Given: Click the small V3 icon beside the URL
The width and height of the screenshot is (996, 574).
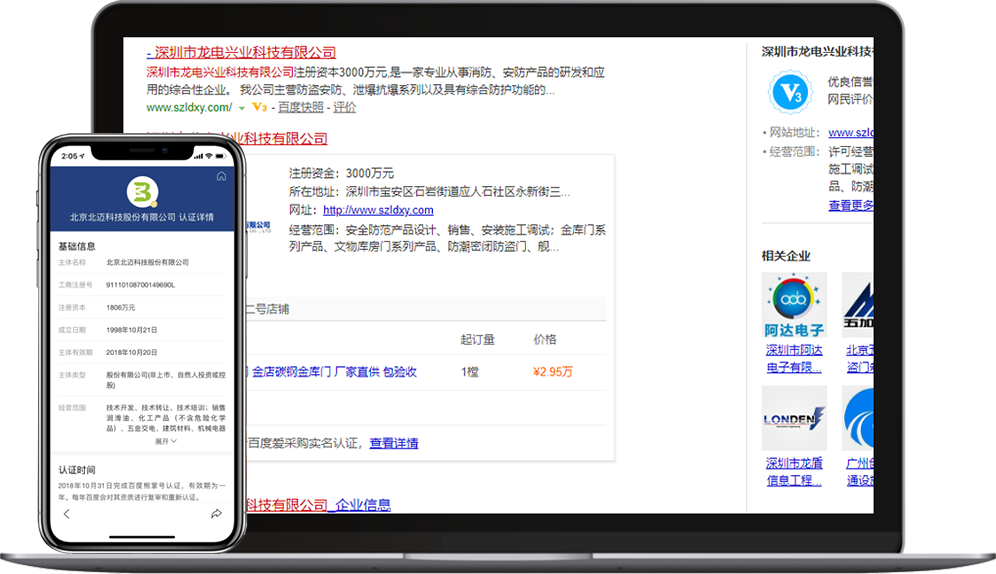Looking at the screenshot, I should [260, 107].
